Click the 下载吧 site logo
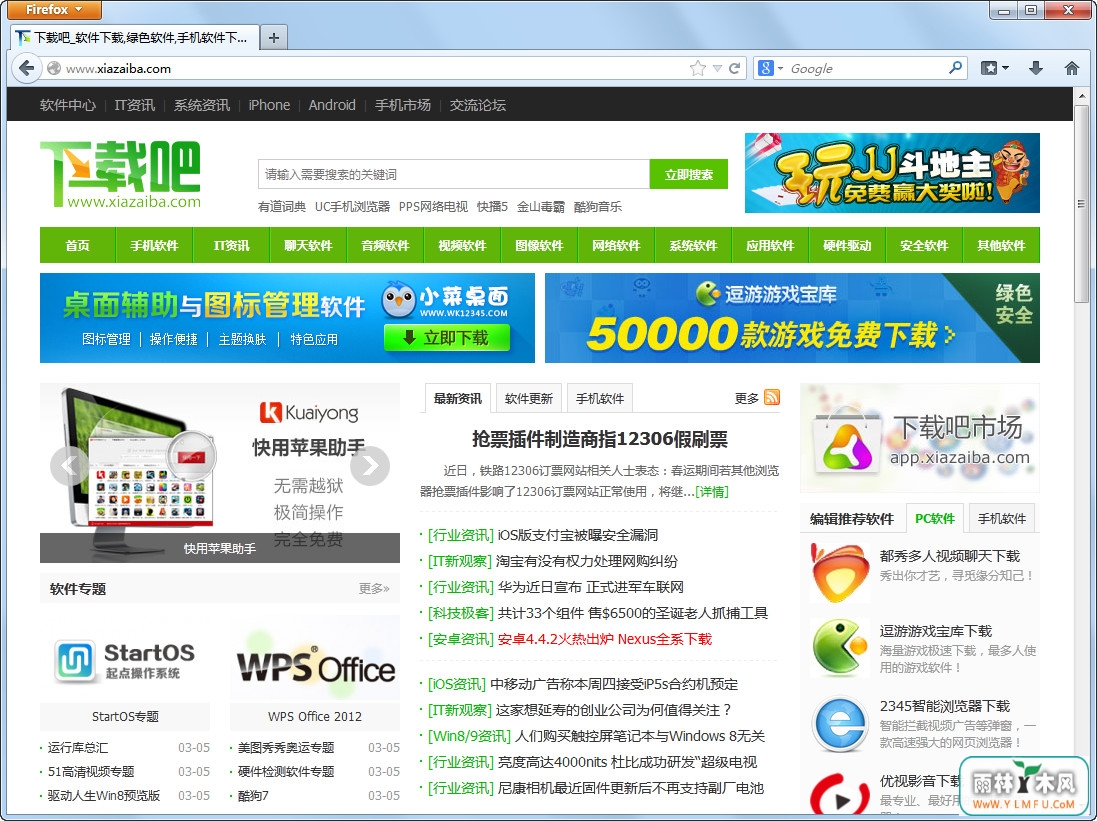This screenshot has width=1097, height=821. [x=120, y=174]
